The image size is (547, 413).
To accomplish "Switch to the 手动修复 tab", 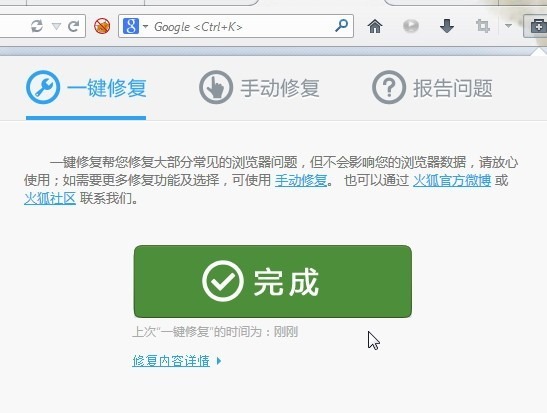I will coord(259,88).
